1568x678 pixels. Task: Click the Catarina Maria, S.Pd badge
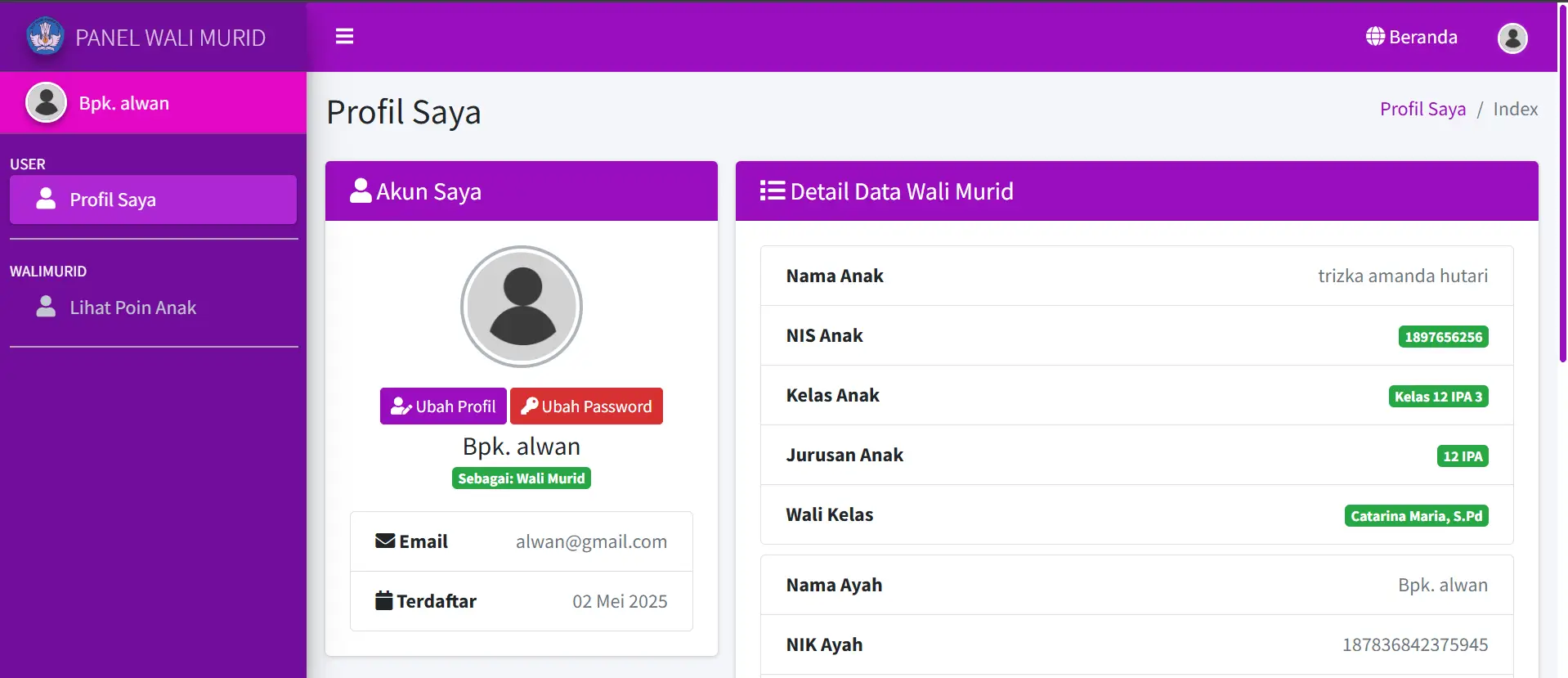point(1416,516)
